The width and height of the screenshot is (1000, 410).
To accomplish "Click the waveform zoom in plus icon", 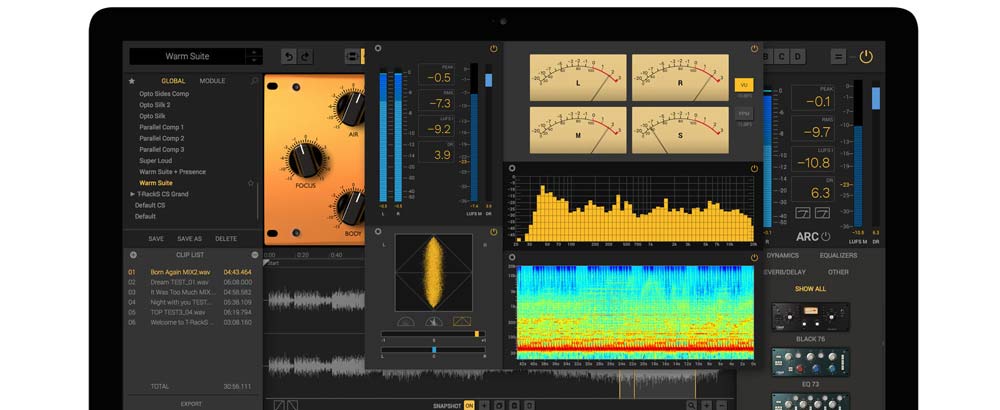I will pyautogui.click(x=707, y=406).
